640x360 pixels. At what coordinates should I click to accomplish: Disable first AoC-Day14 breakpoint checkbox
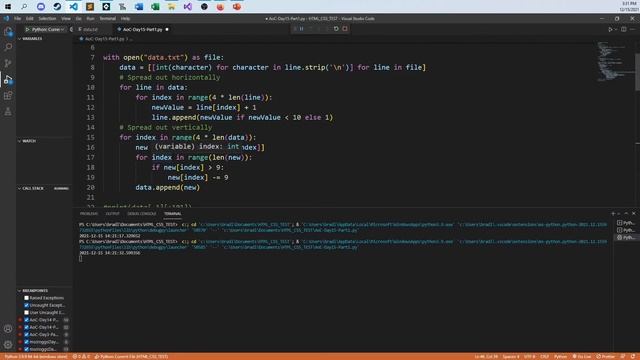[x=27, y=320]
